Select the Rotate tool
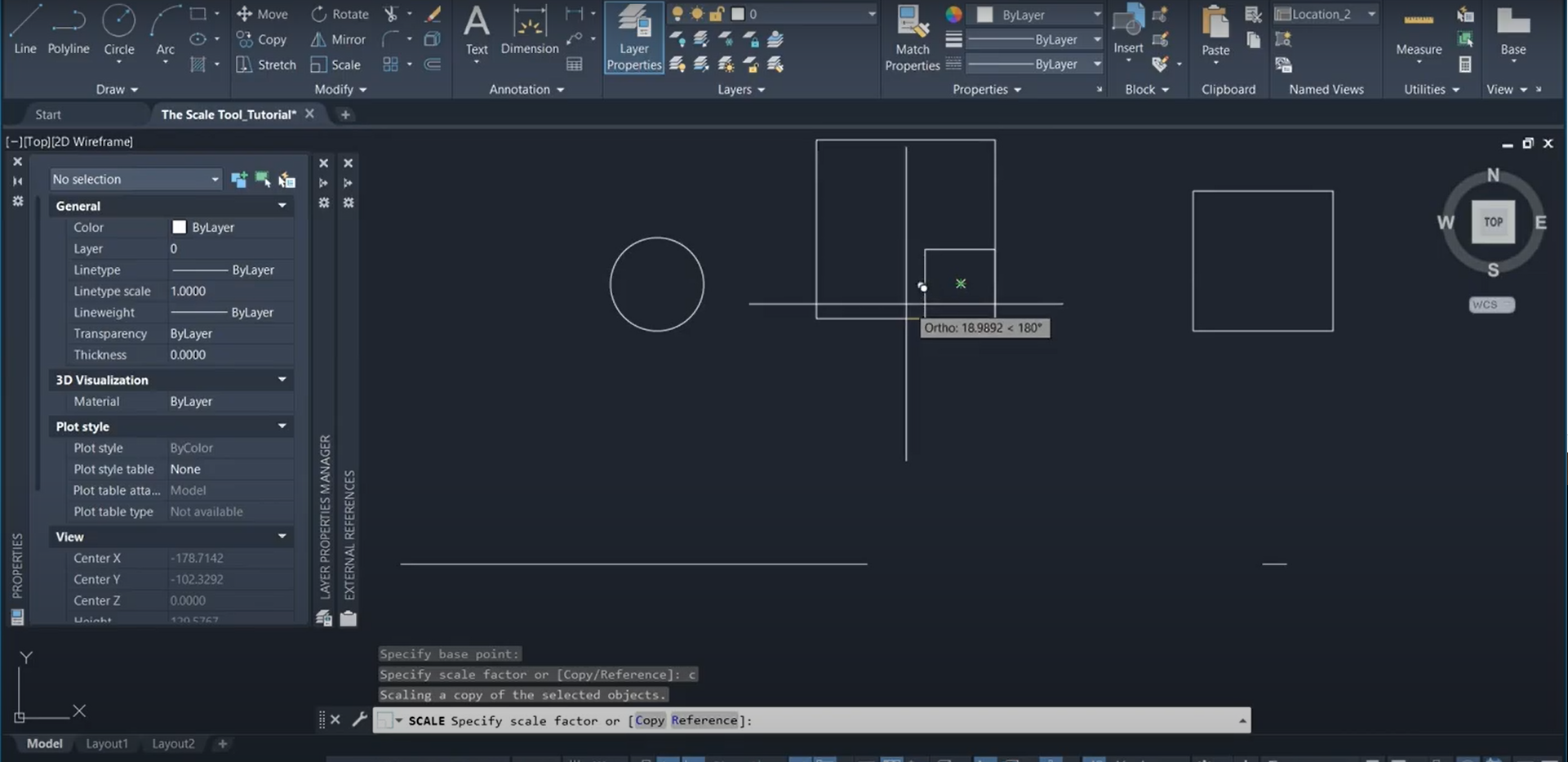 pos(340,14)
